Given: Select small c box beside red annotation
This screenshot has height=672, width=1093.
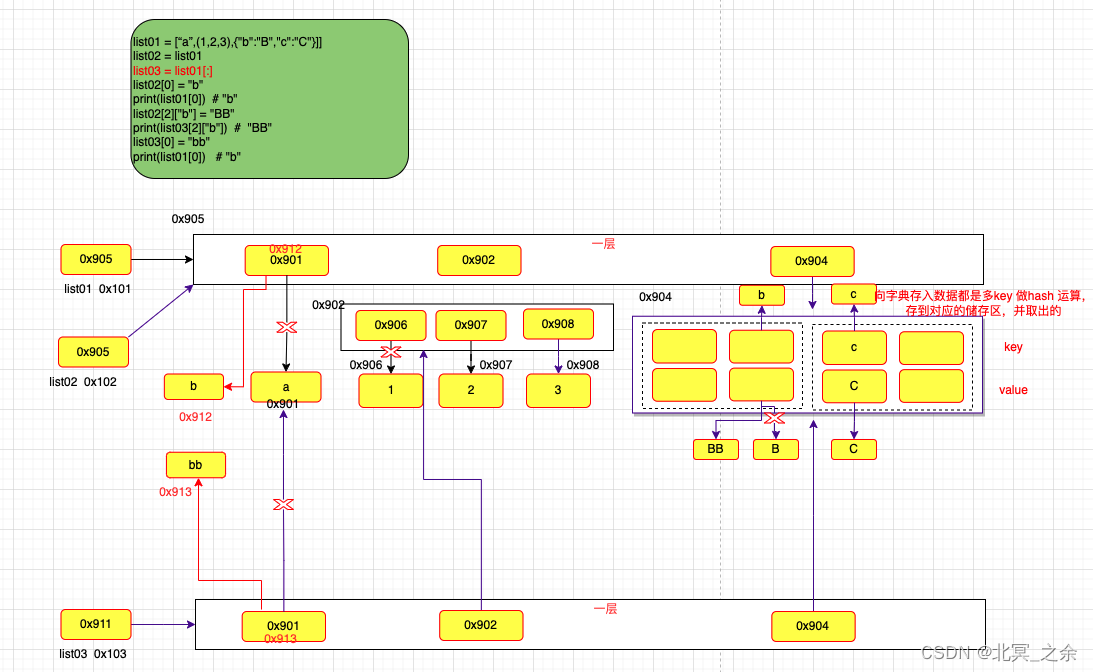Looking at the screenshot, I should coord(854,294).
